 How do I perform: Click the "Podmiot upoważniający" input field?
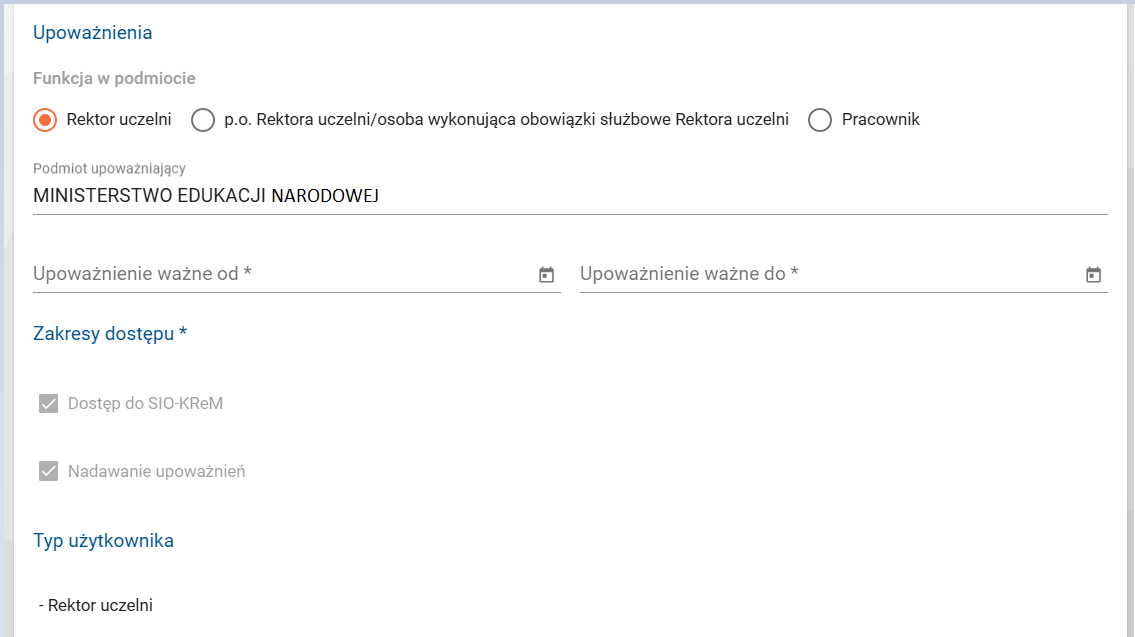point(300,196)
